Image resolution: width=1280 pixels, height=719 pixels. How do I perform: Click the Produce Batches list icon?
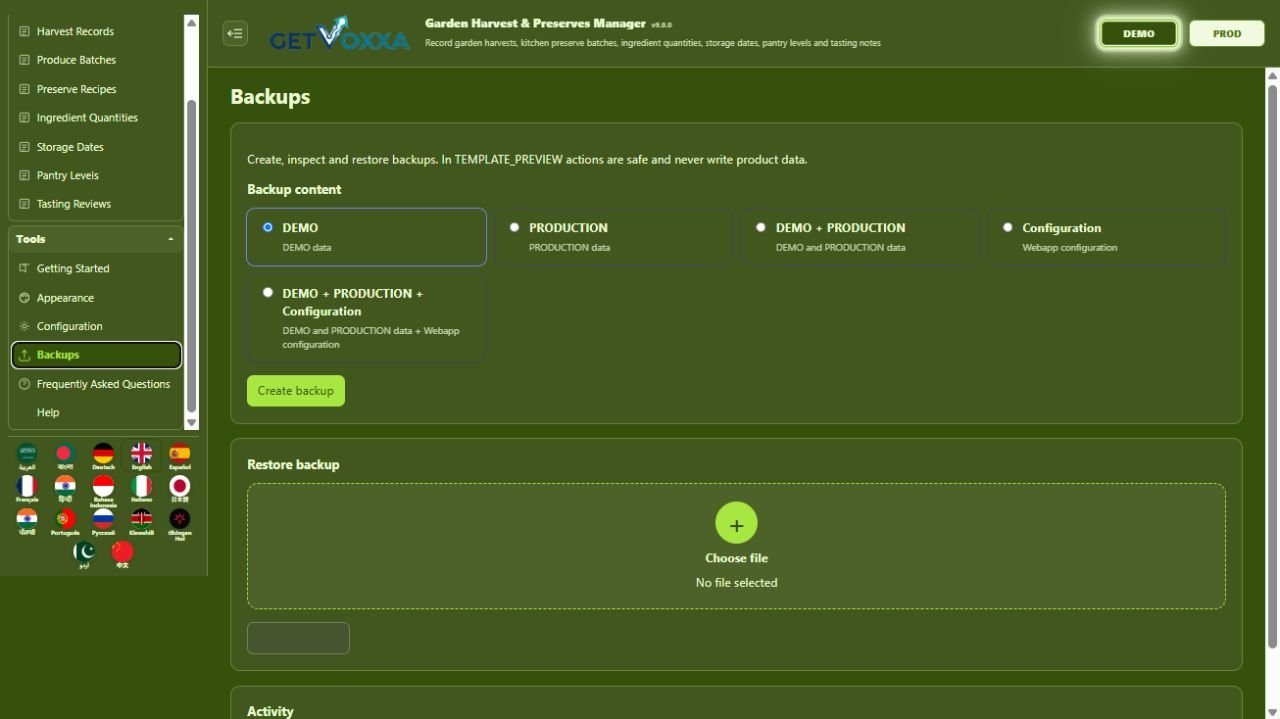[x=25, y=60]
